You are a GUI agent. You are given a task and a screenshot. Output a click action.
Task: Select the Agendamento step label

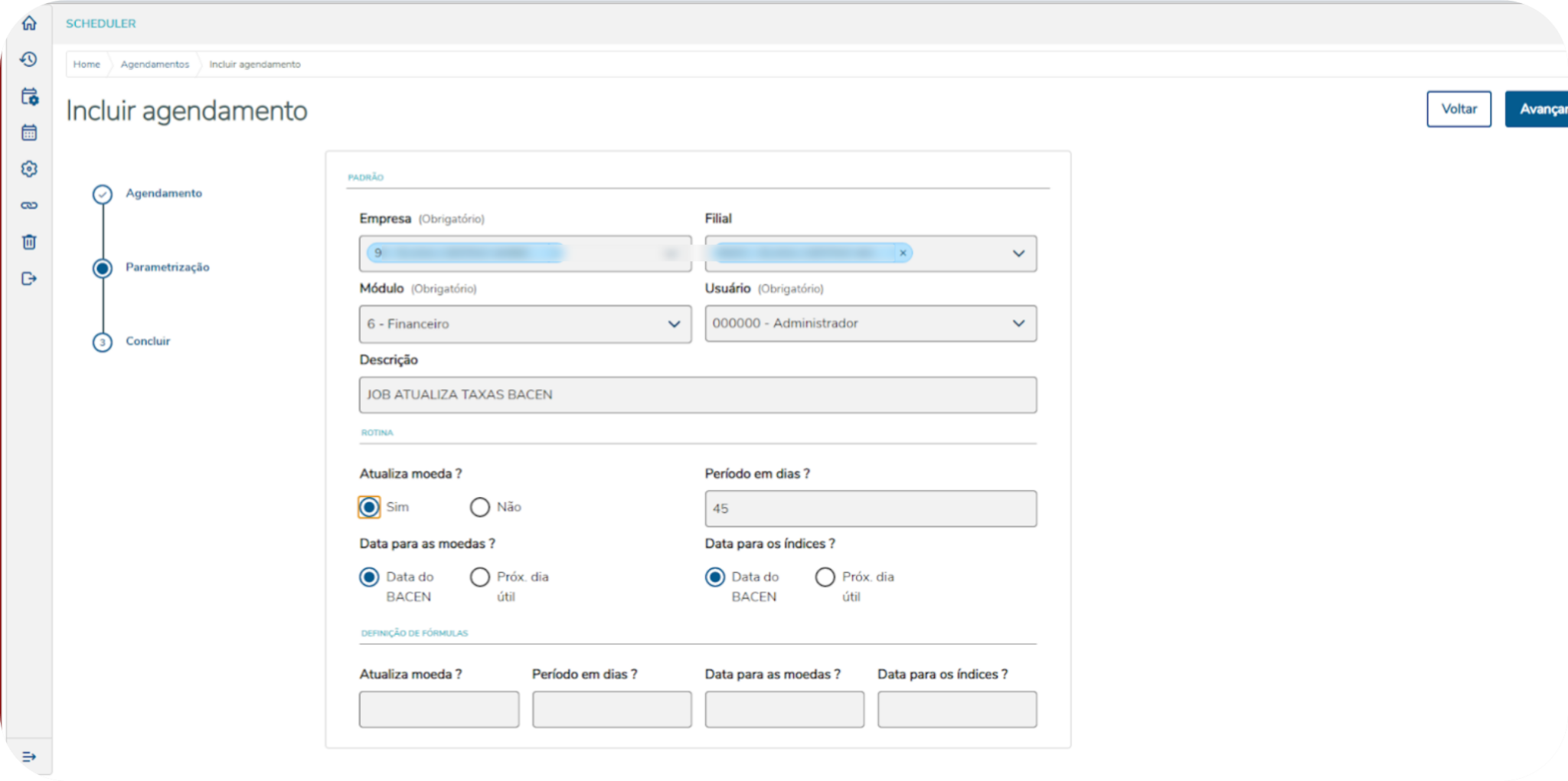click(x=164, y=193)
